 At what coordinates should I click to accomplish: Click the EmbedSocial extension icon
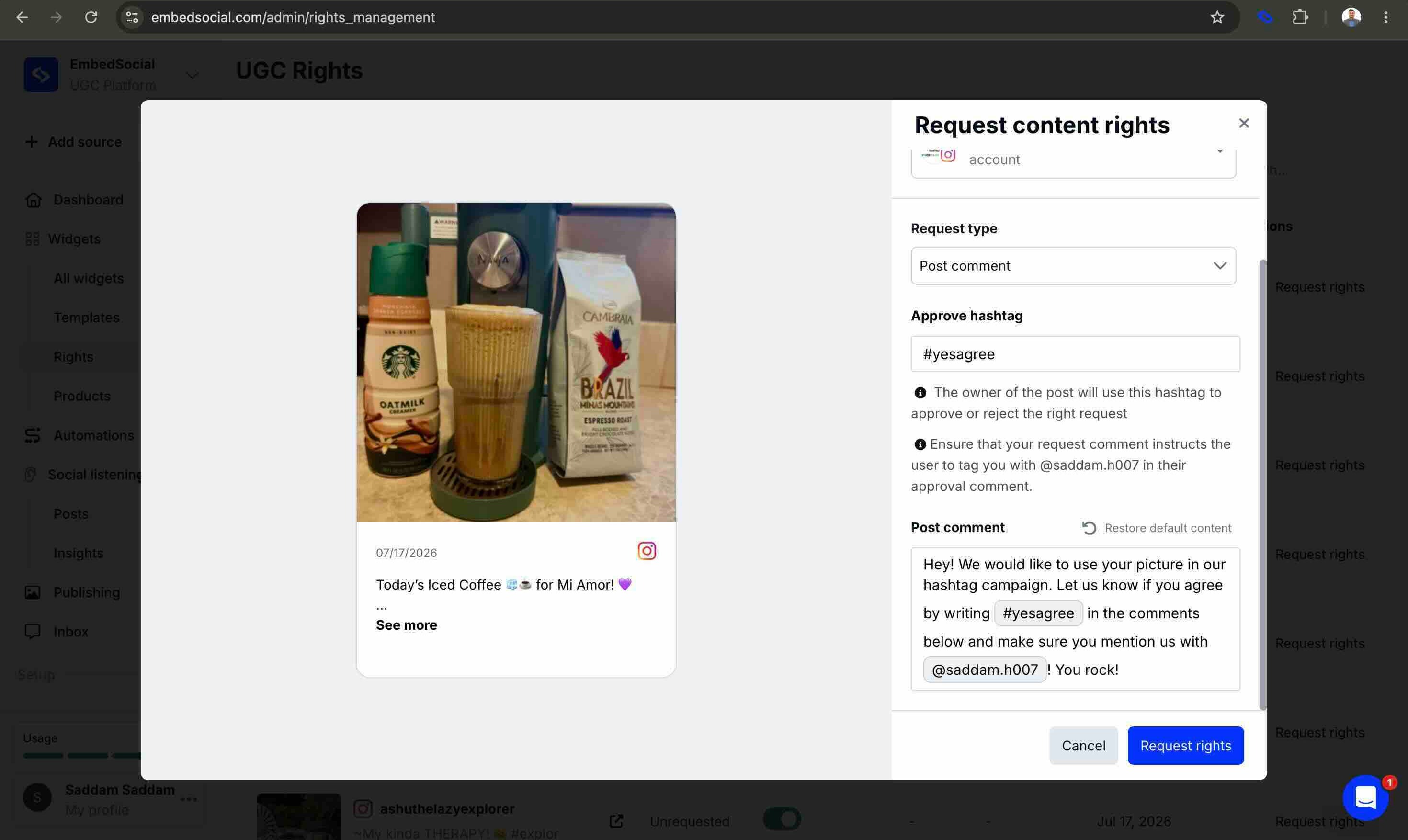coord(1265,17)
